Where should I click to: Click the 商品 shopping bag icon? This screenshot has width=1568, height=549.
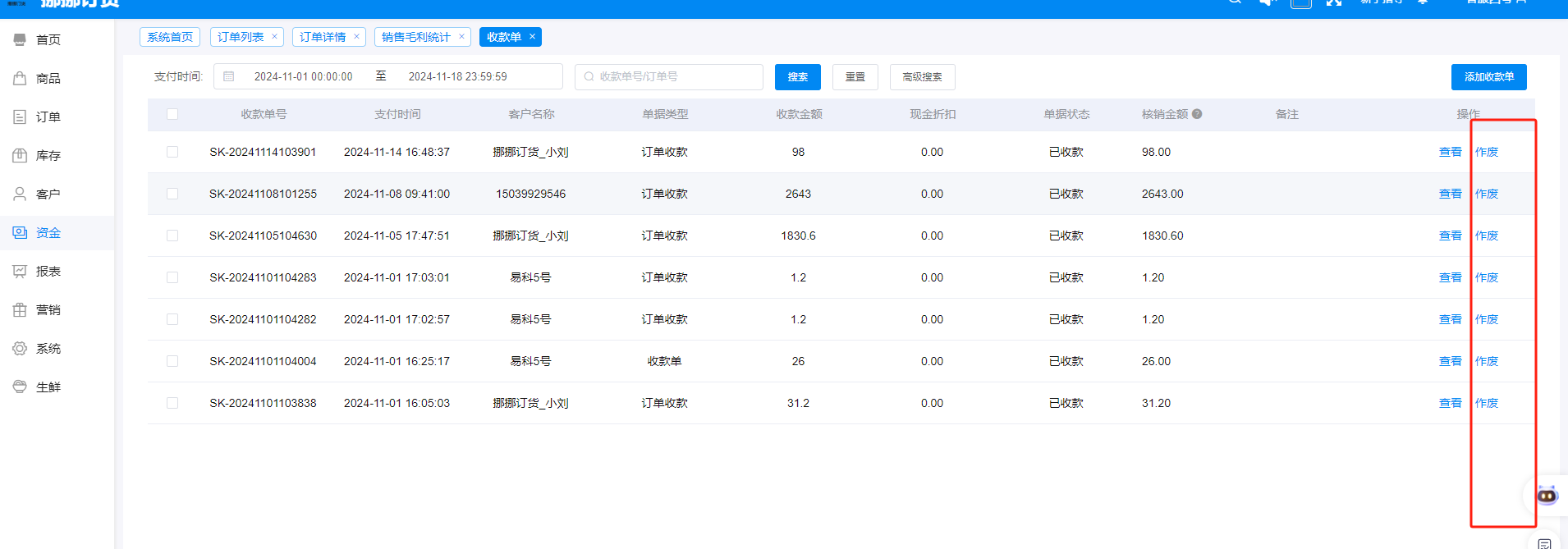(20, 78)
